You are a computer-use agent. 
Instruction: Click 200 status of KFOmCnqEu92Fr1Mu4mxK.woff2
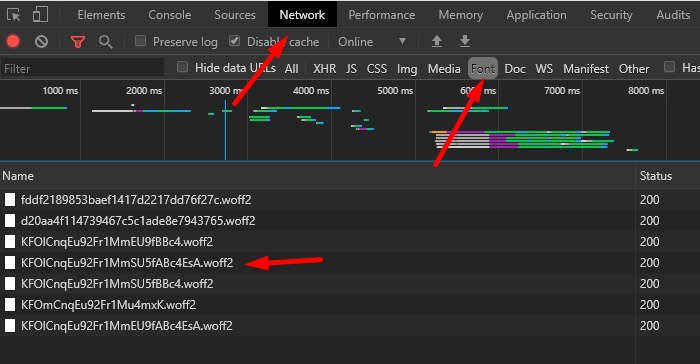[650, 305]
